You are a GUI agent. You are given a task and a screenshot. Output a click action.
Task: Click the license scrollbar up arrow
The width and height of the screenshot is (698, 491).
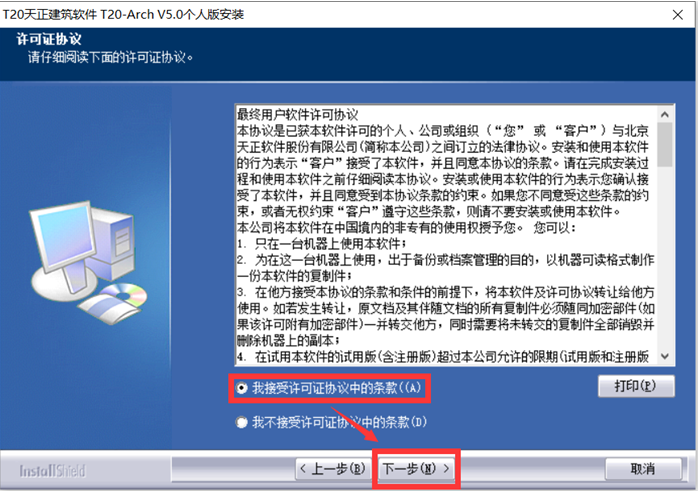(x=665, y=114)
